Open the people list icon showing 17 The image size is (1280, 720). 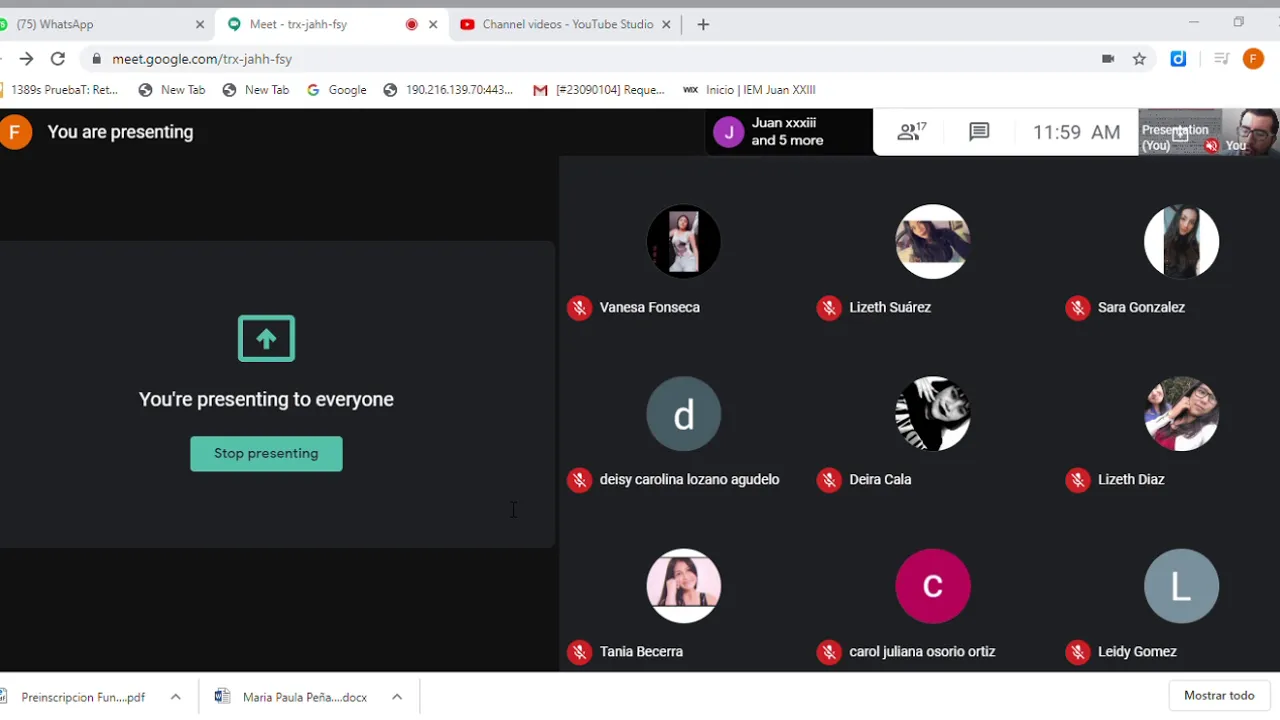tap(911, 131)
